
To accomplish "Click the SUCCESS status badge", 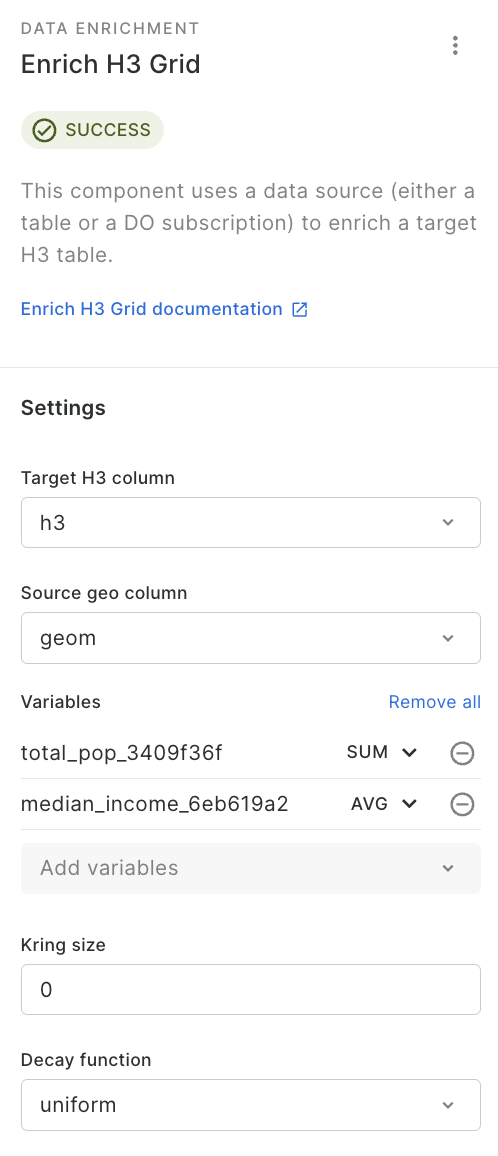I will (92, 130).
